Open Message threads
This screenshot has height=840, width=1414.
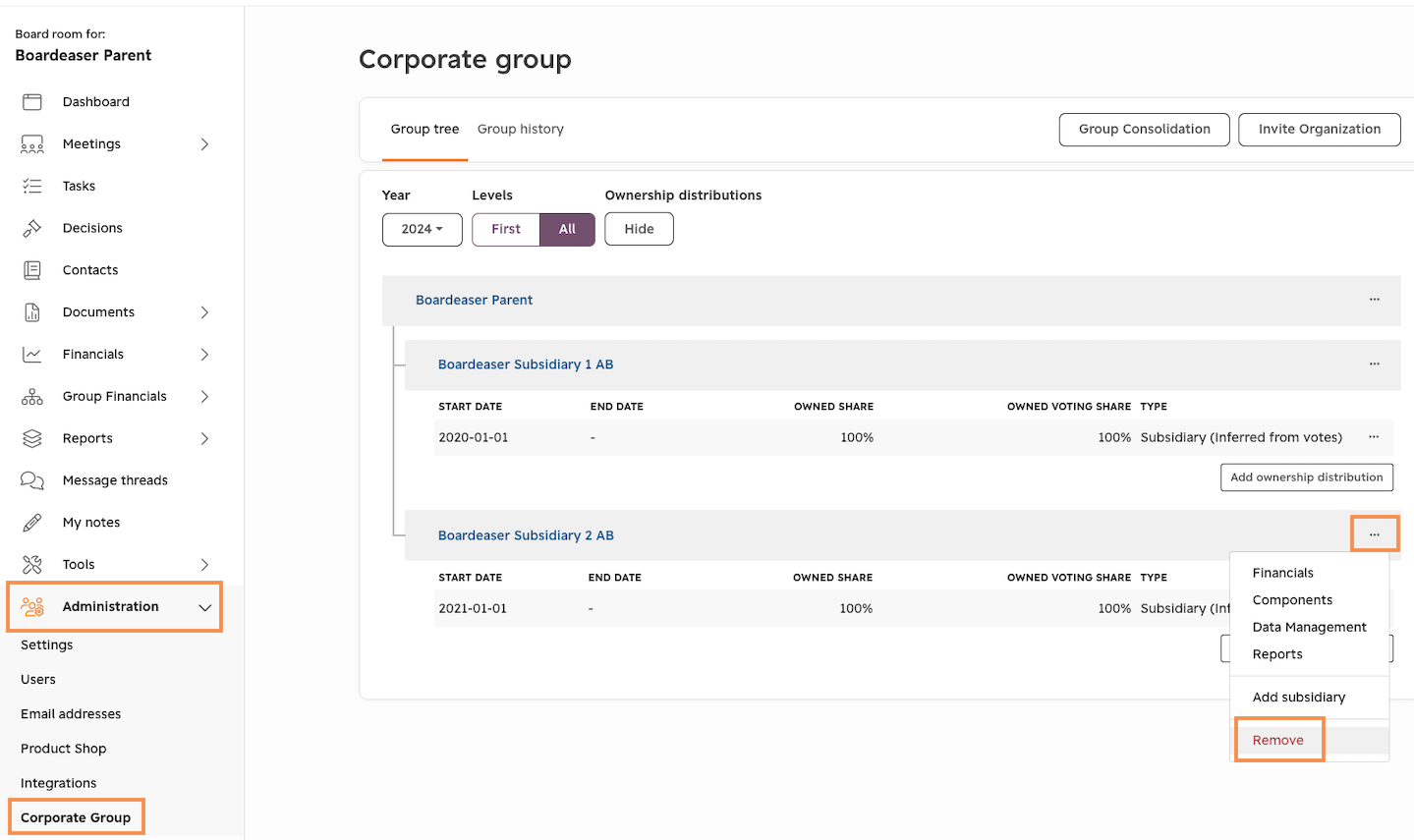click(x=115, y=480)
